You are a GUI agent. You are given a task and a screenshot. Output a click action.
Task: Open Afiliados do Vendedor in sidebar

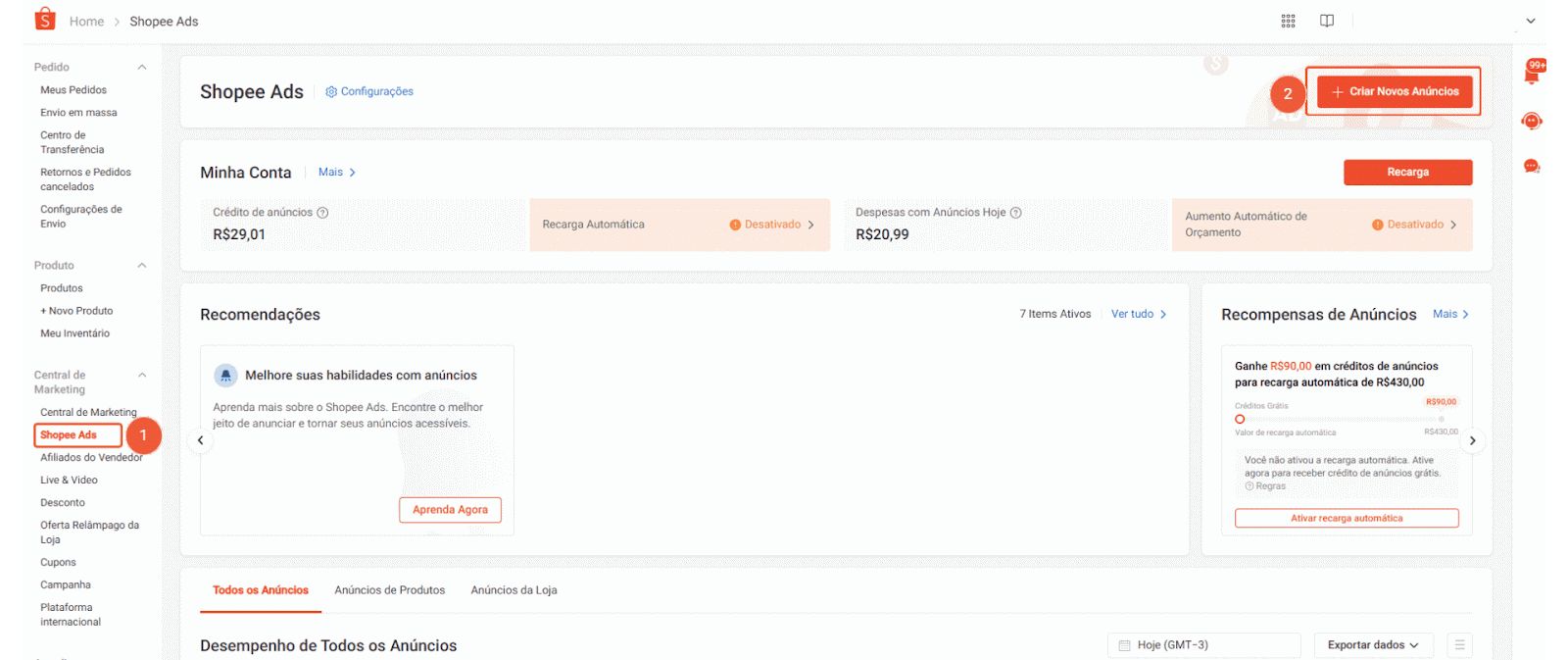click(x=91, y=457)
